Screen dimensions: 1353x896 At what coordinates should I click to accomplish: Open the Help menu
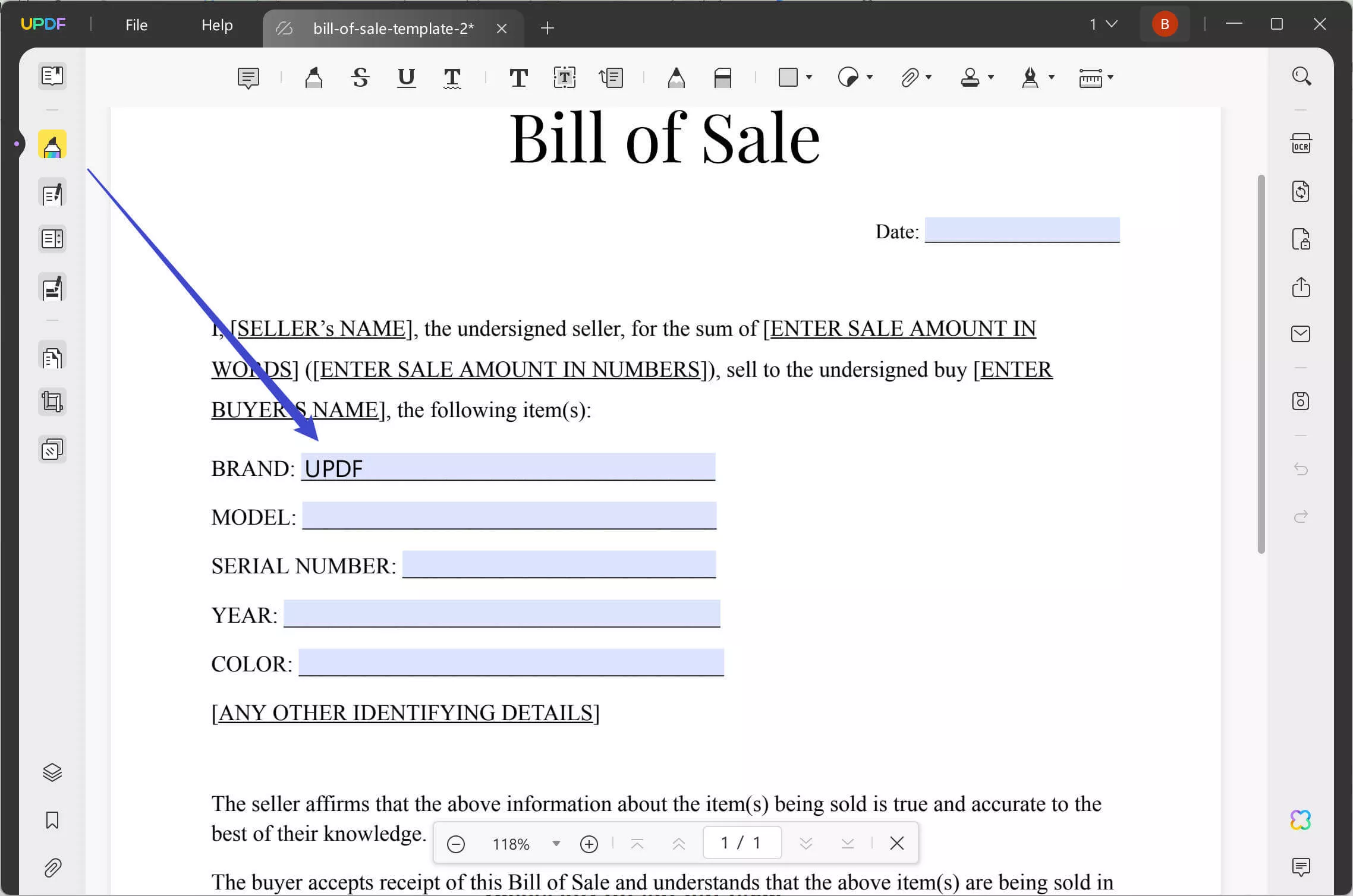click(x=217, y=25)
